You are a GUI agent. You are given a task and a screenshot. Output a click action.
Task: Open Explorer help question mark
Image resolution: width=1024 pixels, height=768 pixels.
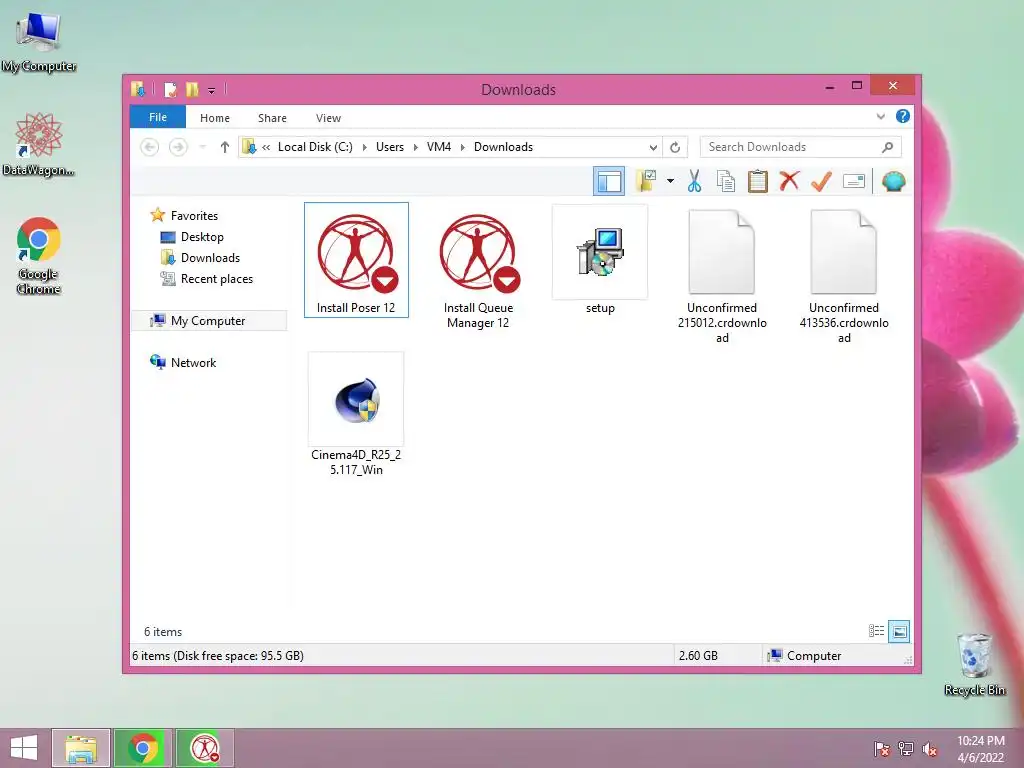coord(903,116)
